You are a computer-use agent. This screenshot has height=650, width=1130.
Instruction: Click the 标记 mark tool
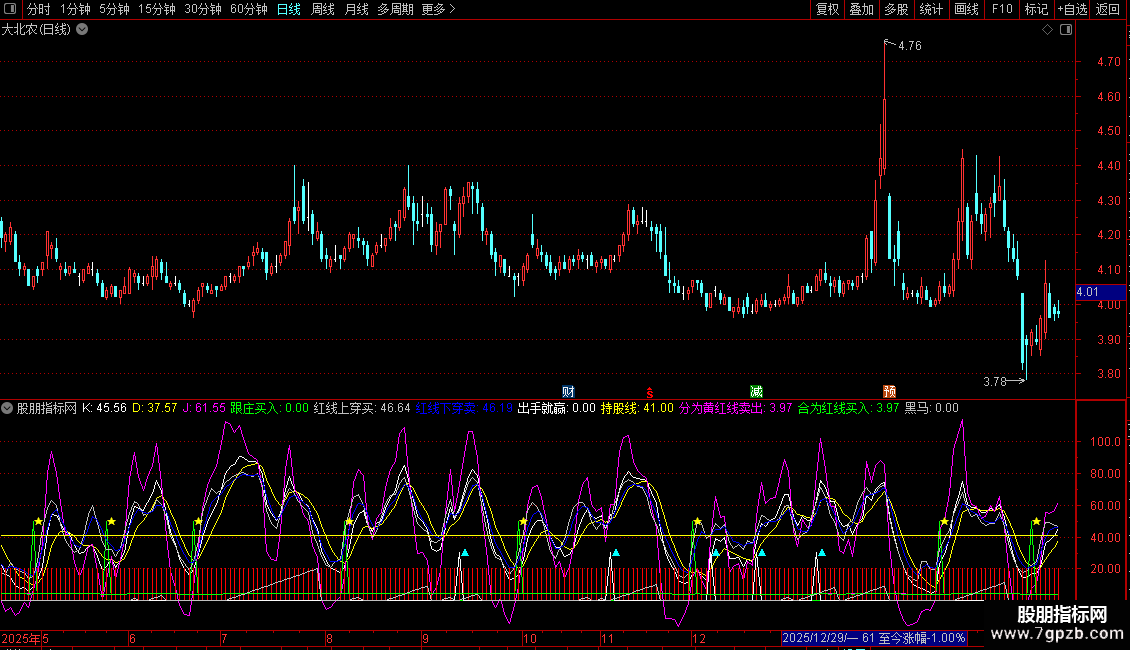point(1036,10)
